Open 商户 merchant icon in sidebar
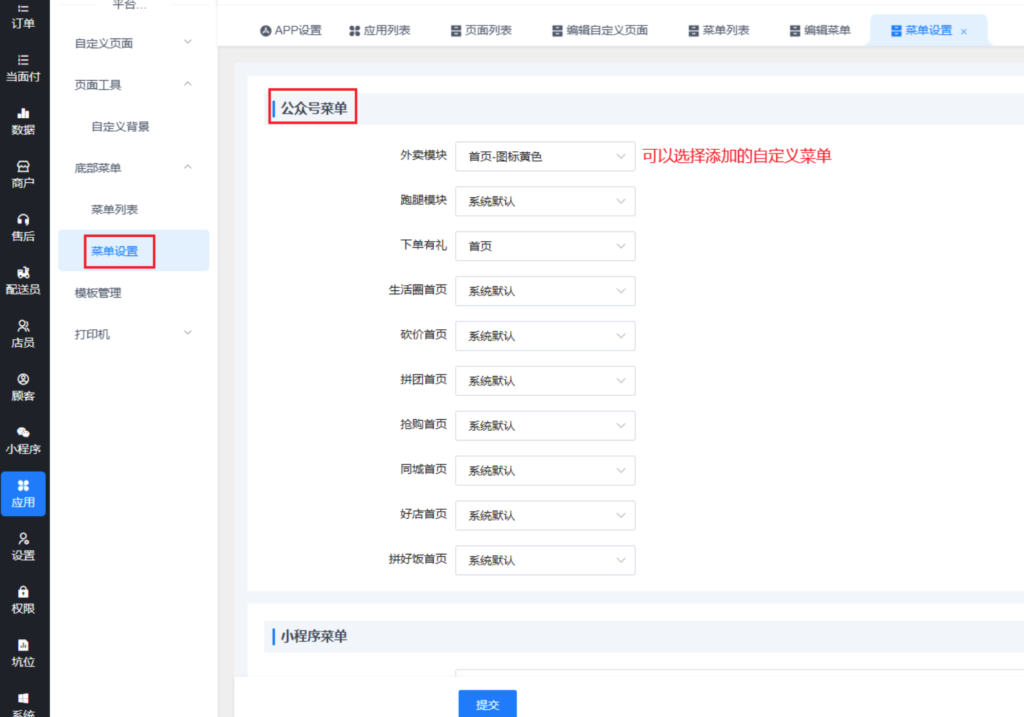Screen dimensions: 1024x717 click(23, 167)
